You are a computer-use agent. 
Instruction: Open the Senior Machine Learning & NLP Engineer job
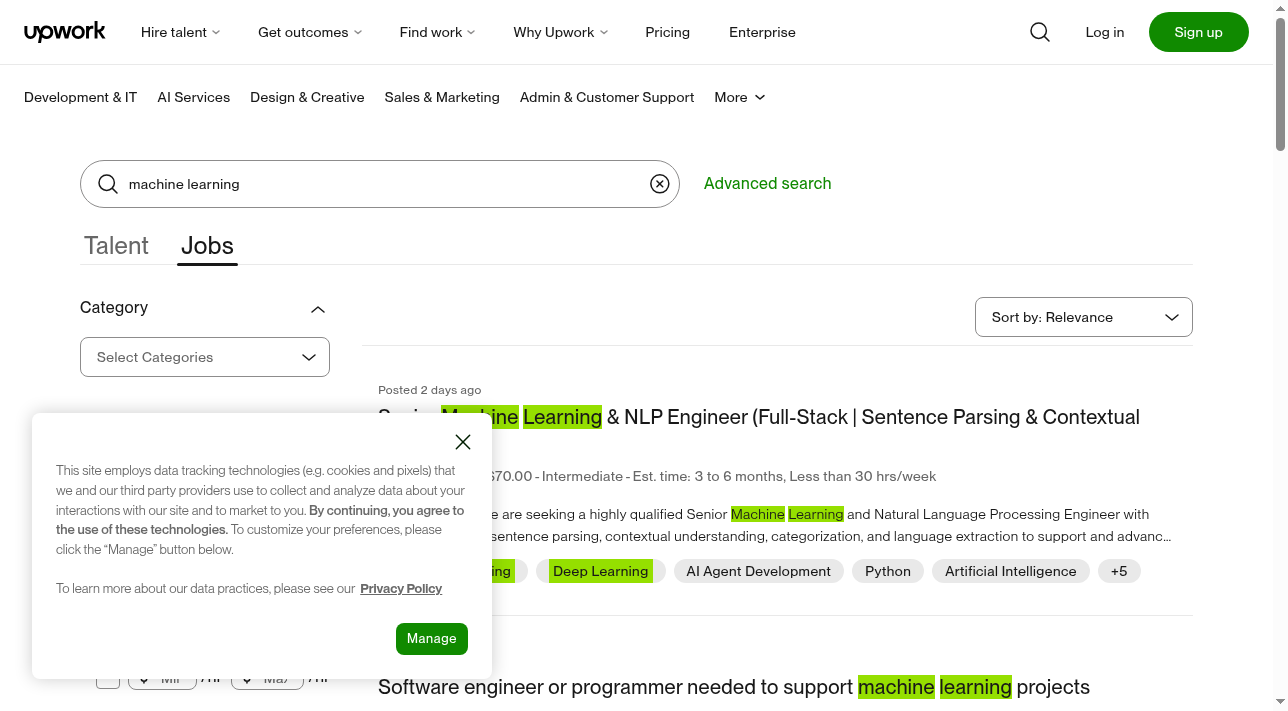point(759,417)
